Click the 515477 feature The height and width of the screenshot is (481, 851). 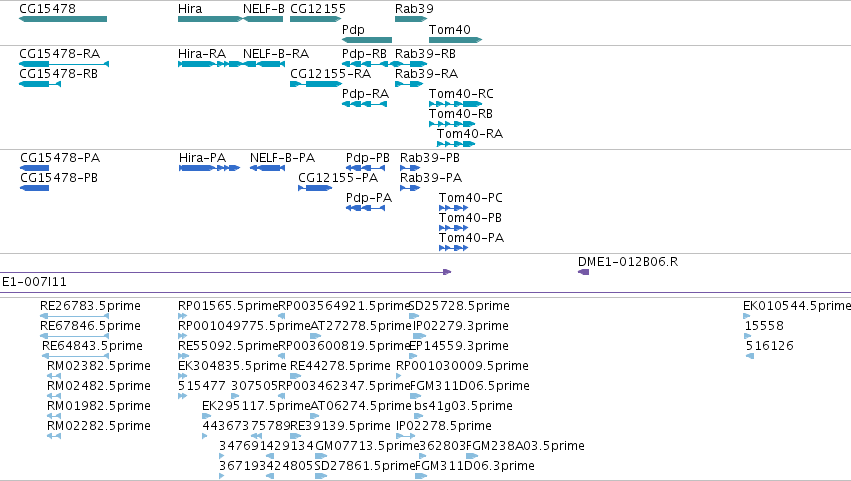pyautogui.click(x=182, y=396)
